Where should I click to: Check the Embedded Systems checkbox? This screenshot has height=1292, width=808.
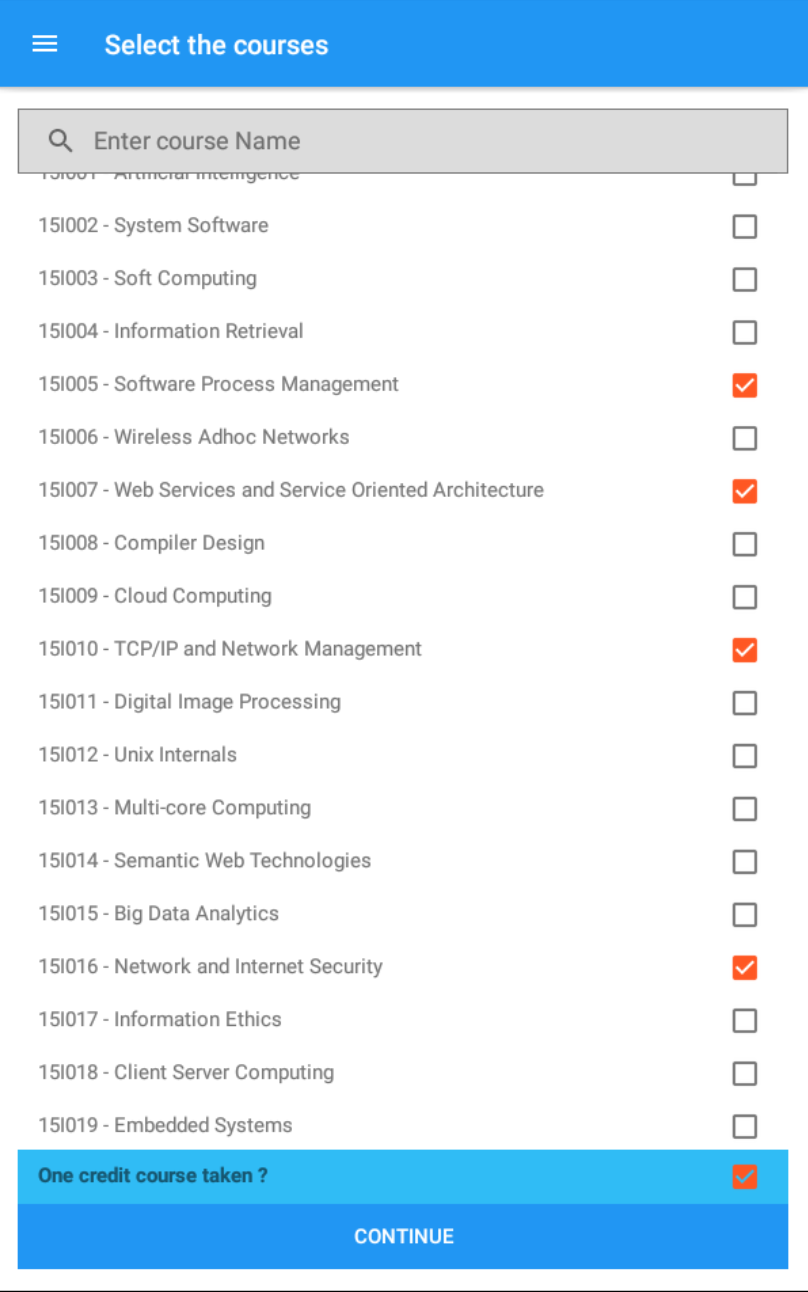(x=744, y=1127)
